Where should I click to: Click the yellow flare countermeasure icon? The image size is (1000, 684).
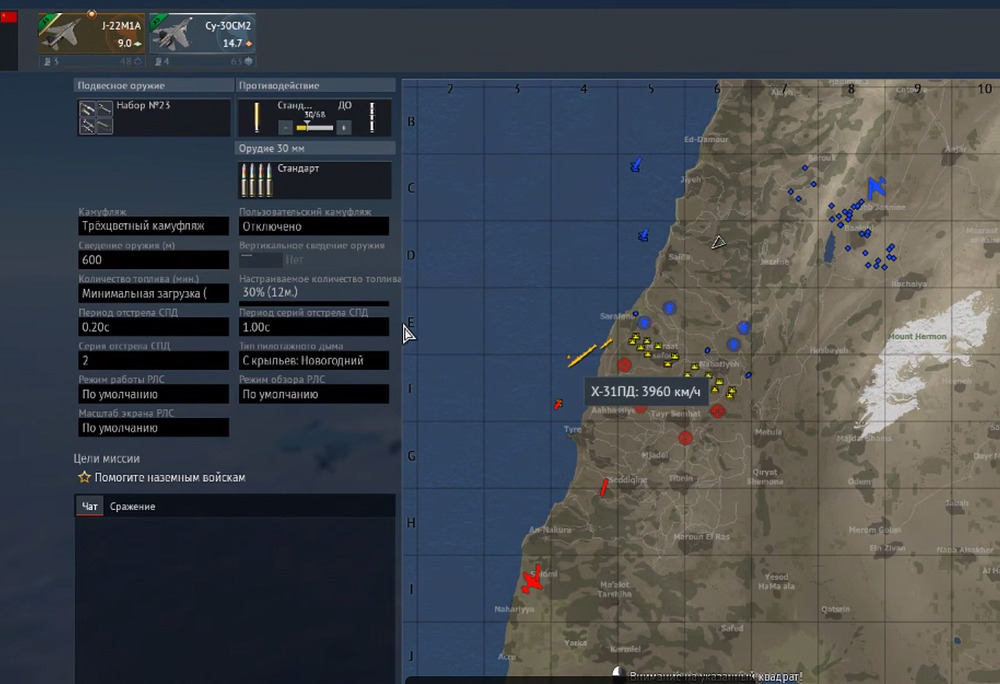click(256, 117)
